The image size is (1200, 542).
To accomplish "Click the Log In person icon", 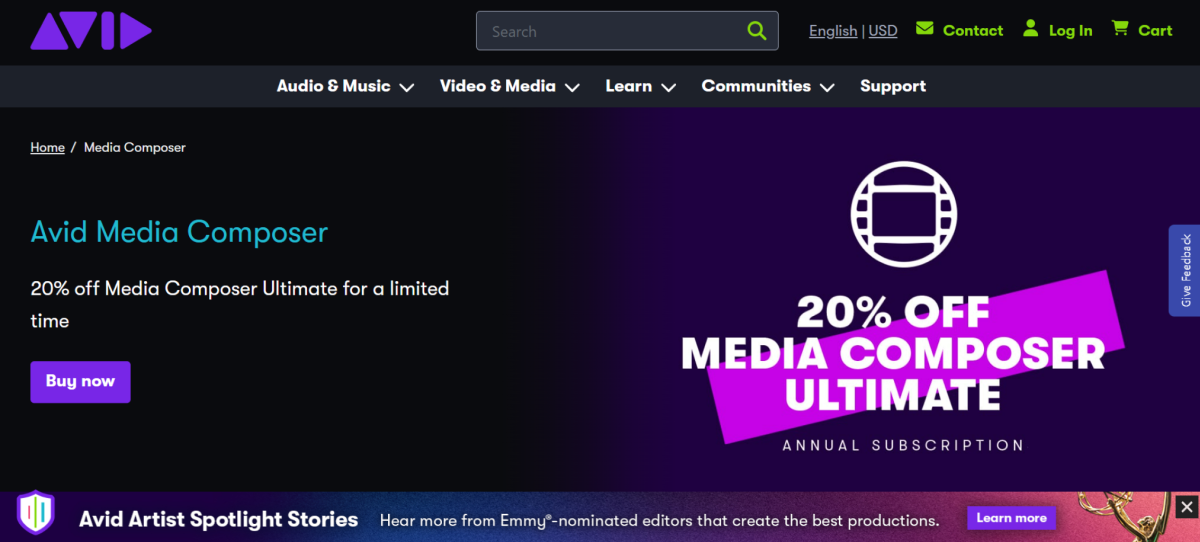I will point(1031,29).
